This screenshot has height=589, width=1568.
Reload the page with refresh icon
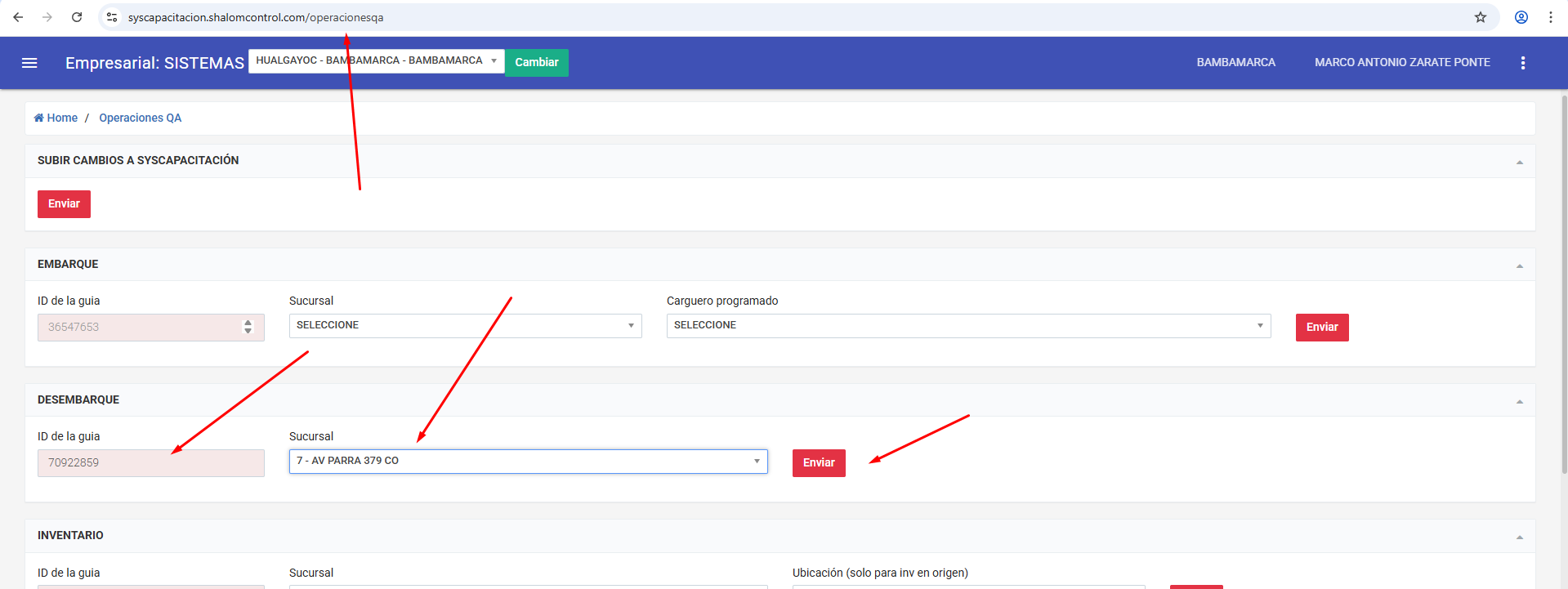click(x=77, y=17)
